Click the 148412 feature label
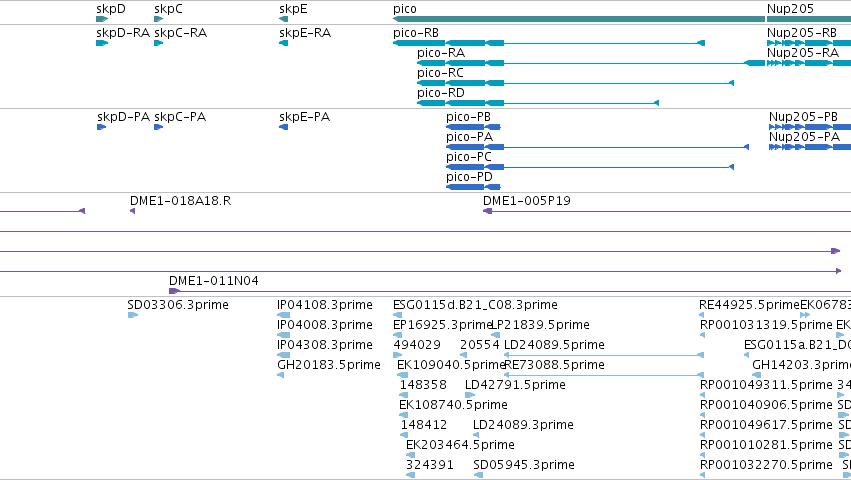This screenshot has width=851, height=480. 424,426
